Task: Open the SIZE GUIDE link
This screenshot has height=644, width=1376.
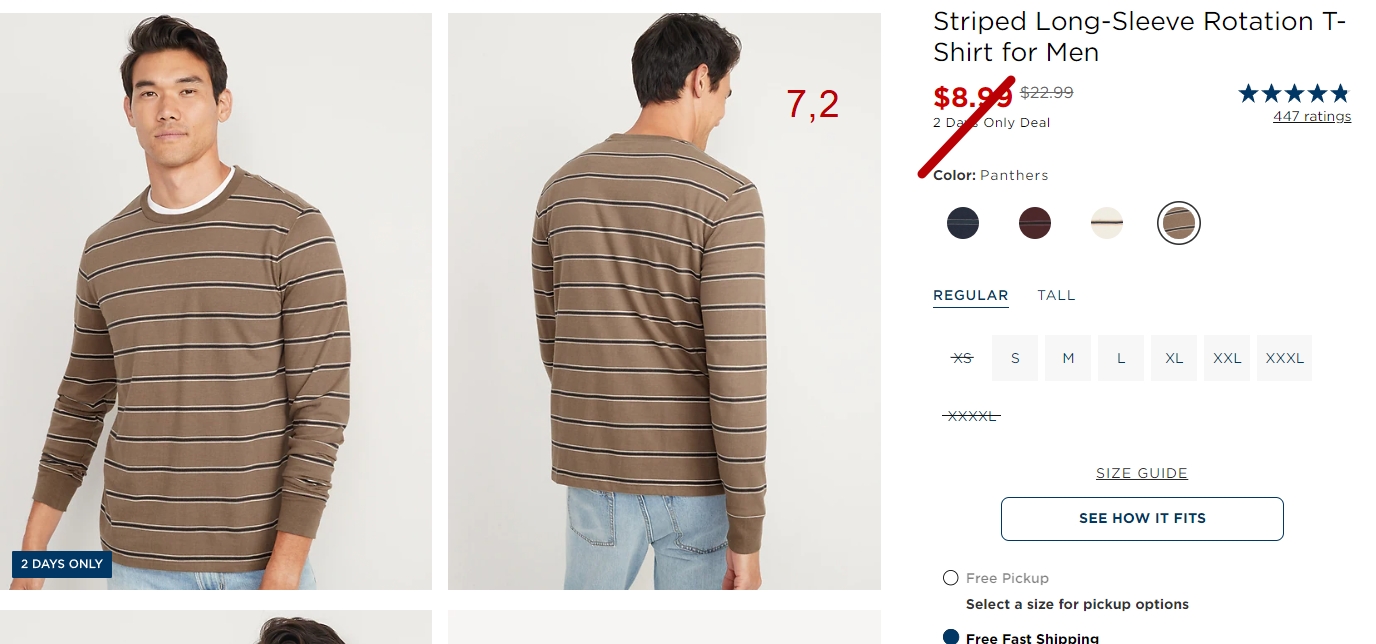Action: [x=1142, y=473]
